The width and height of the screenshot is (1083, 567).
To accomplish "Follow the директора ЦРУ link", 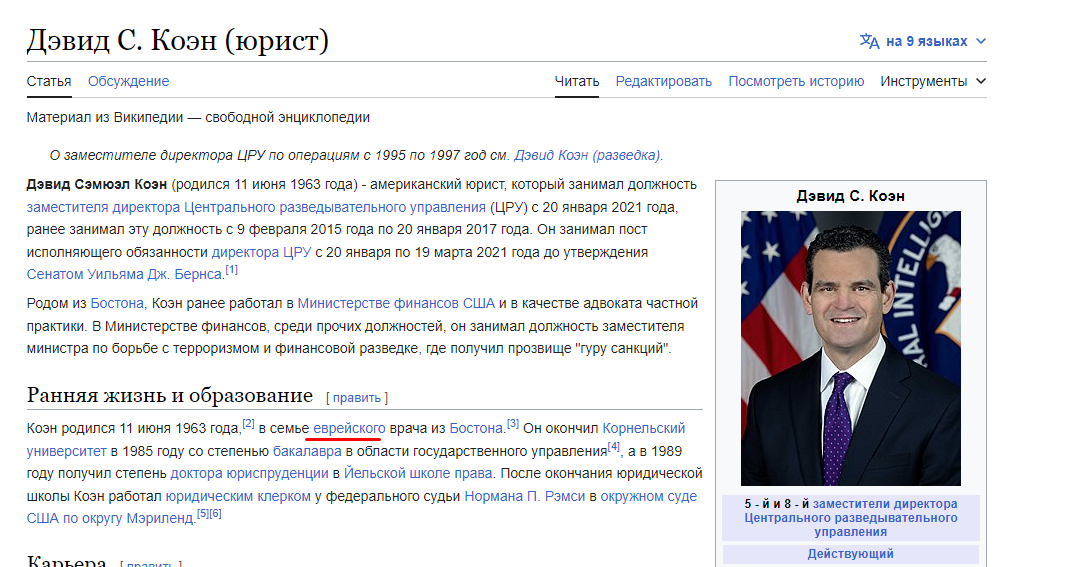I will click(x=261, y=251).
